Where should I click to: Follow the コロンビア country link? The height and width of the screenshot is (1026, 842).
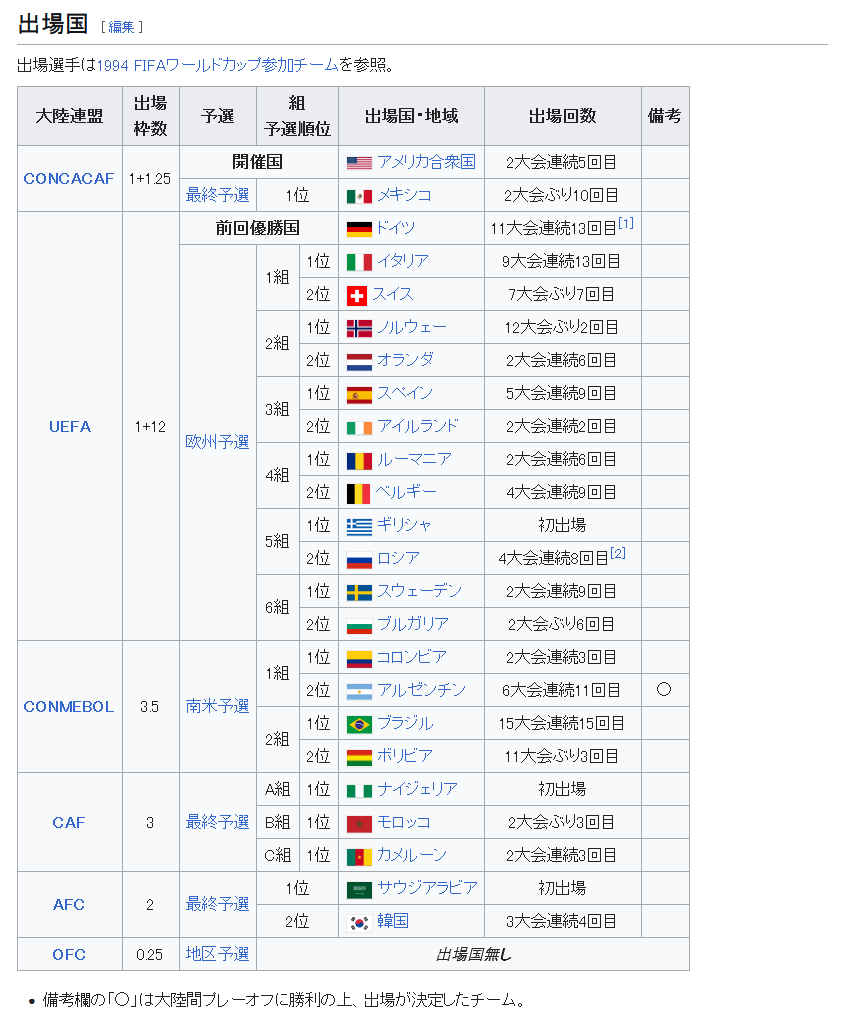tap(412, 656)
